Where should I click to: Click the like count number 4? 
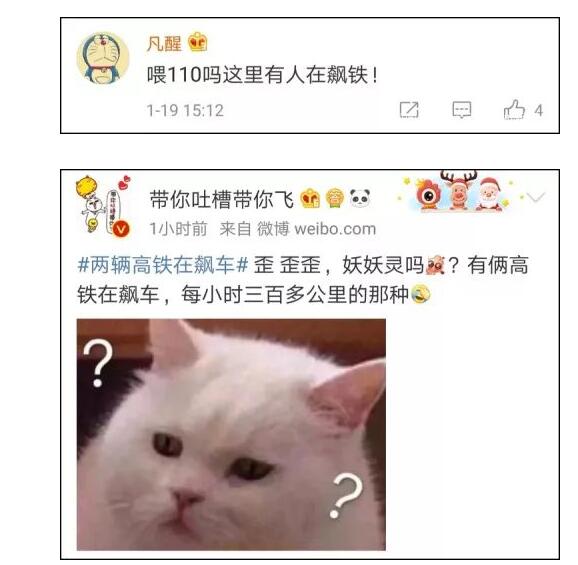pos(539,111)
